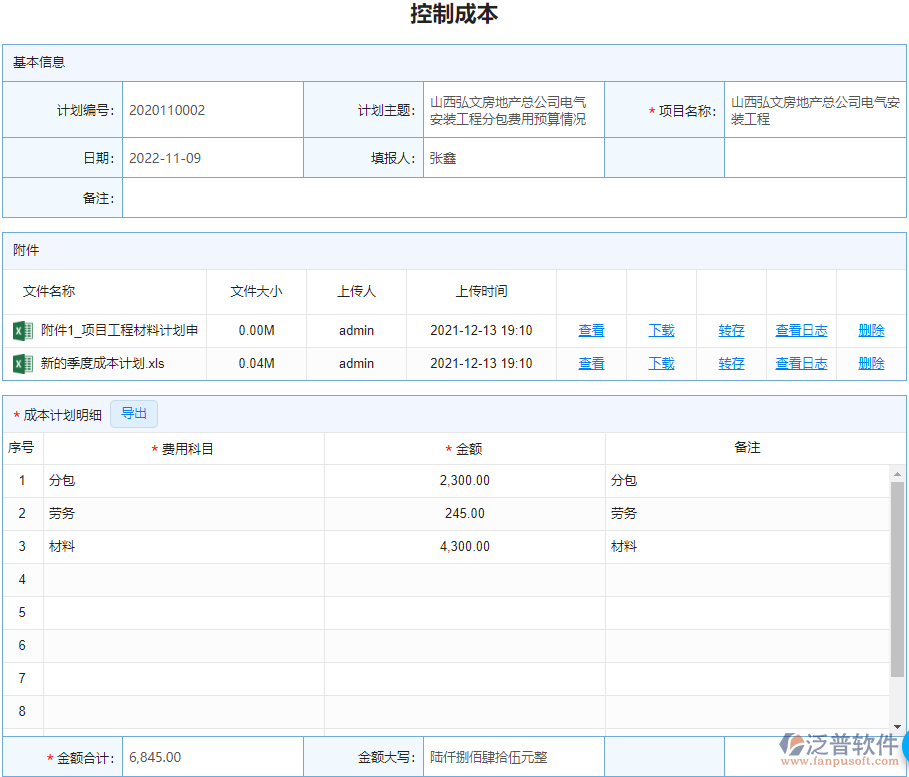Click the Excel icon beside 附件1_项目工程材料计划申
This screenshot has width=909, height=777.
[x=22, y=331]
